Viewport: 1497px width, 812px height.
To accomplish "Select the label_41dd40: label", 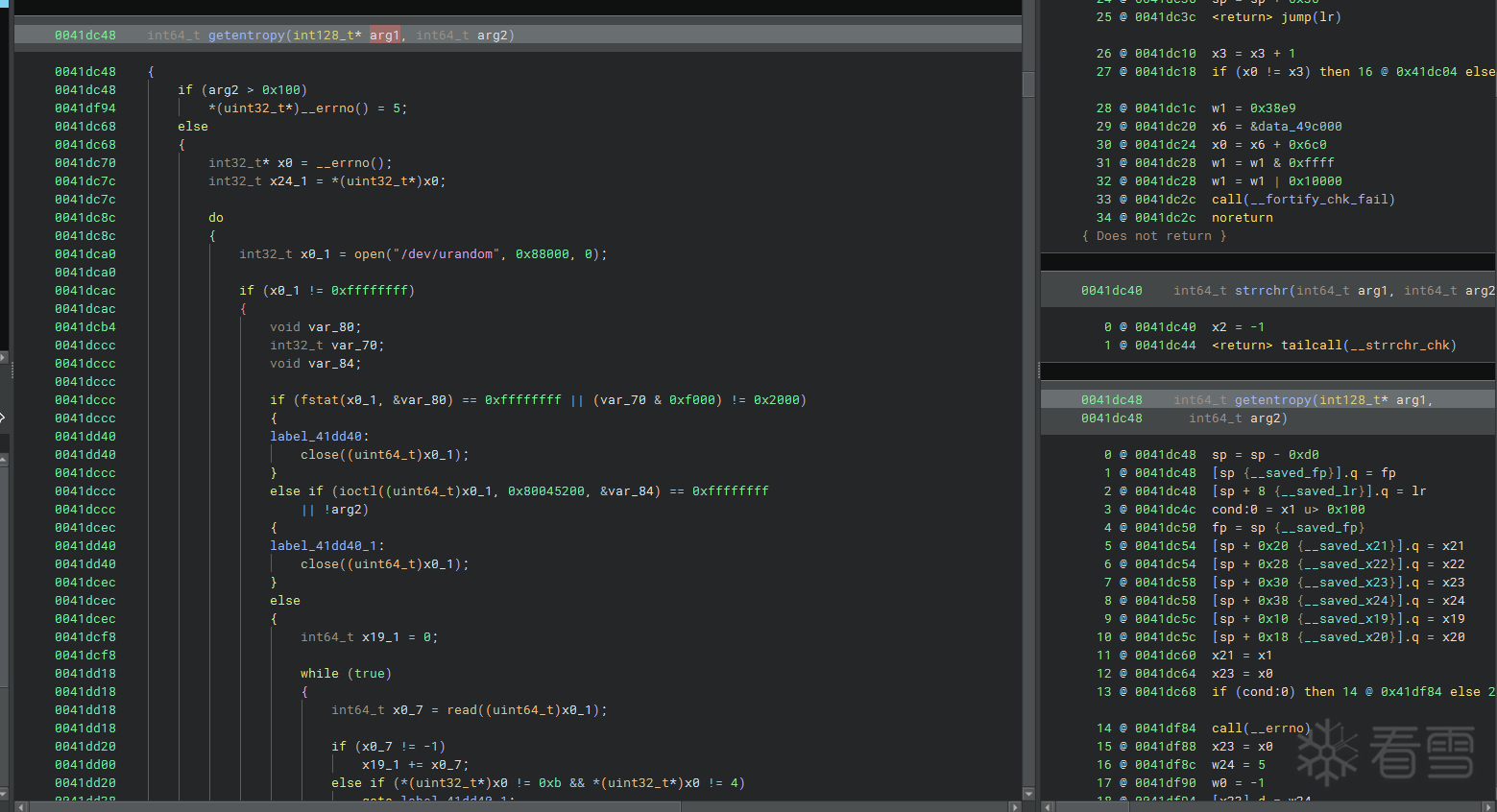I will coord(320,437).
